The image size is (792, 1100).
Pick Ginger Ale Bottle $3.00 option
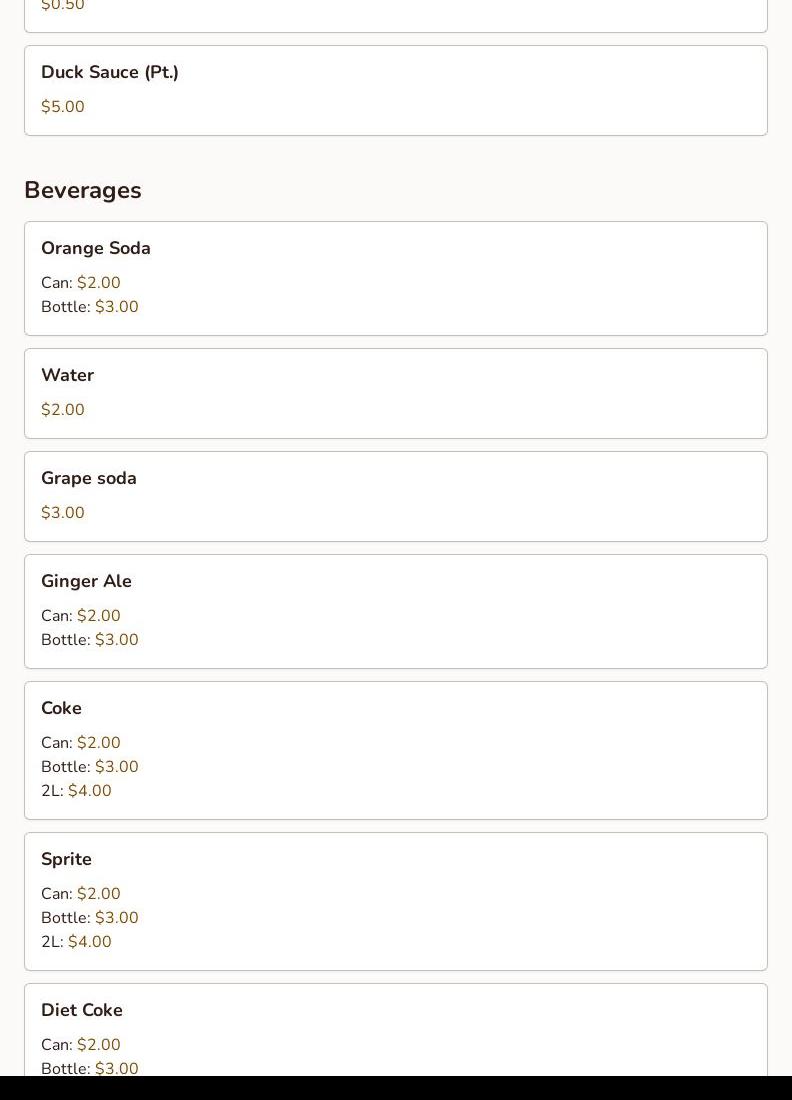point(90,640)
